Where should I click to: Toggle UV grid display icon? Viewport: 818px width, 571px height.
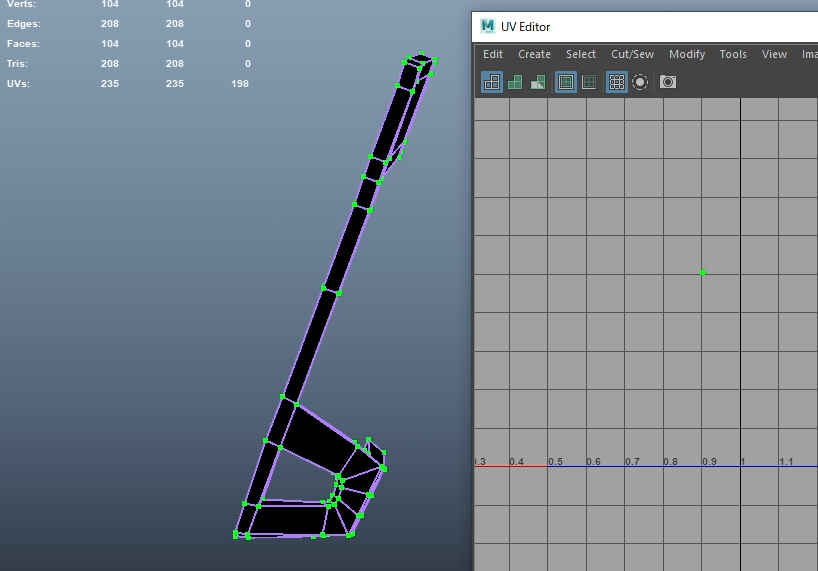pyautogui.click(x=617, y=82)
